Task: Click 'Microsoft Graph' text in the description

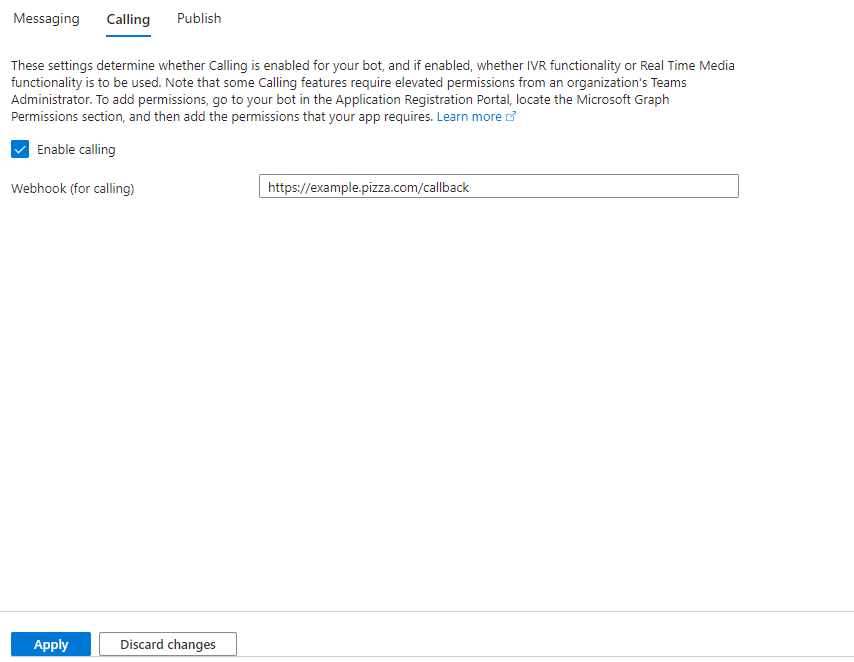Action: (623, 100)
